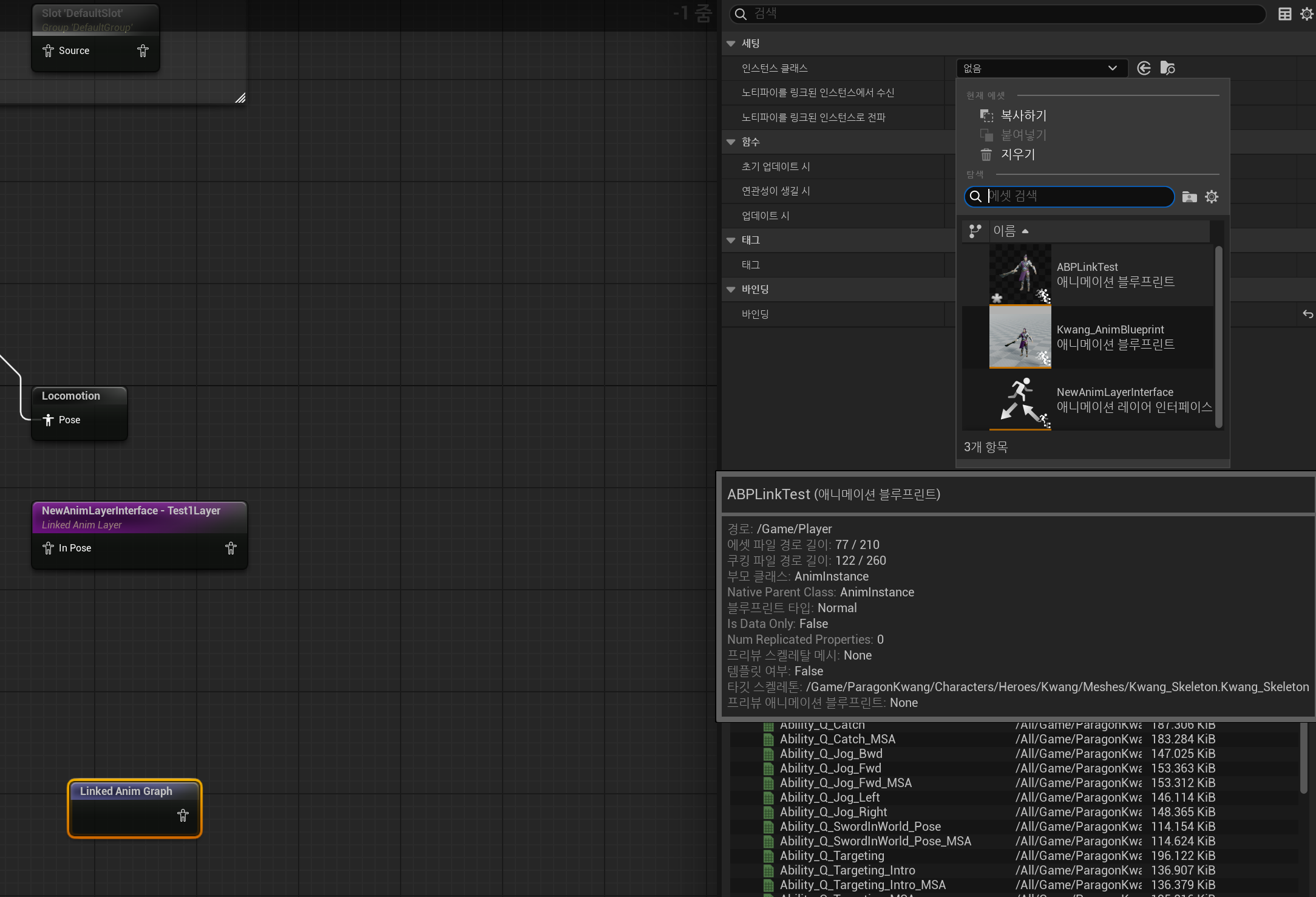Click the folder icon next to the asset search
The image size is (1316, 897).
click(x=1189, y=197)
